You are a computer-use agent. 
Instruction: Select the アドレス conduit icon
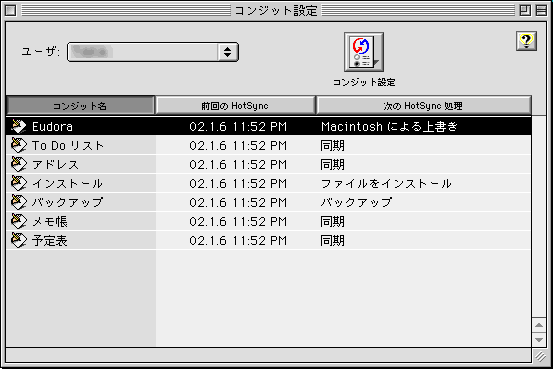pos(19,164)
